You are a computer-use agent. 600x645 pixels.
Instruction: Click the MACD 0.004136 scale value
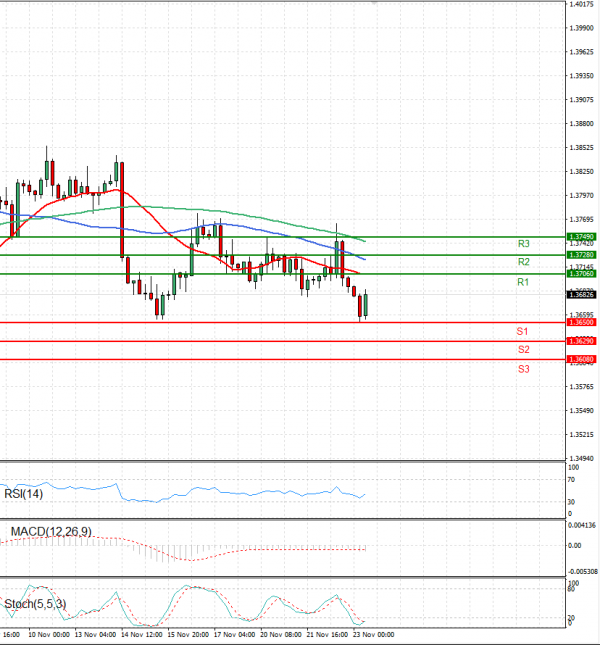click(x=581, y=525)
